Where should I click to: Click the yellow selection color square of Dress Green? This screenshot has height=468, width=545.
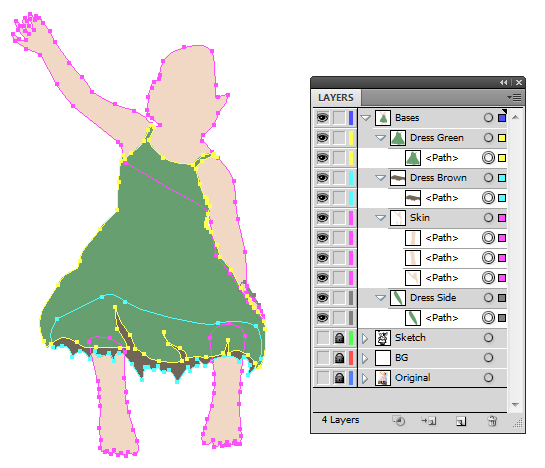point(502,138)
